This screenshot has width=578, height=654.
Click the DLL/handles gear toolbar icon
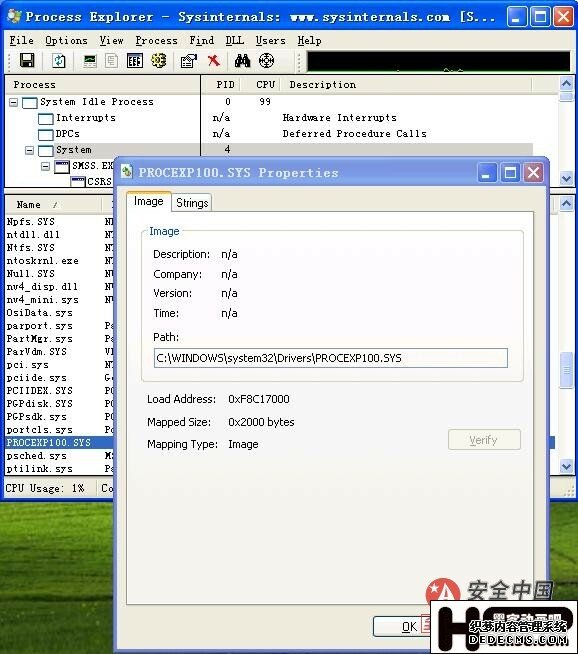(x=158, y=61)
